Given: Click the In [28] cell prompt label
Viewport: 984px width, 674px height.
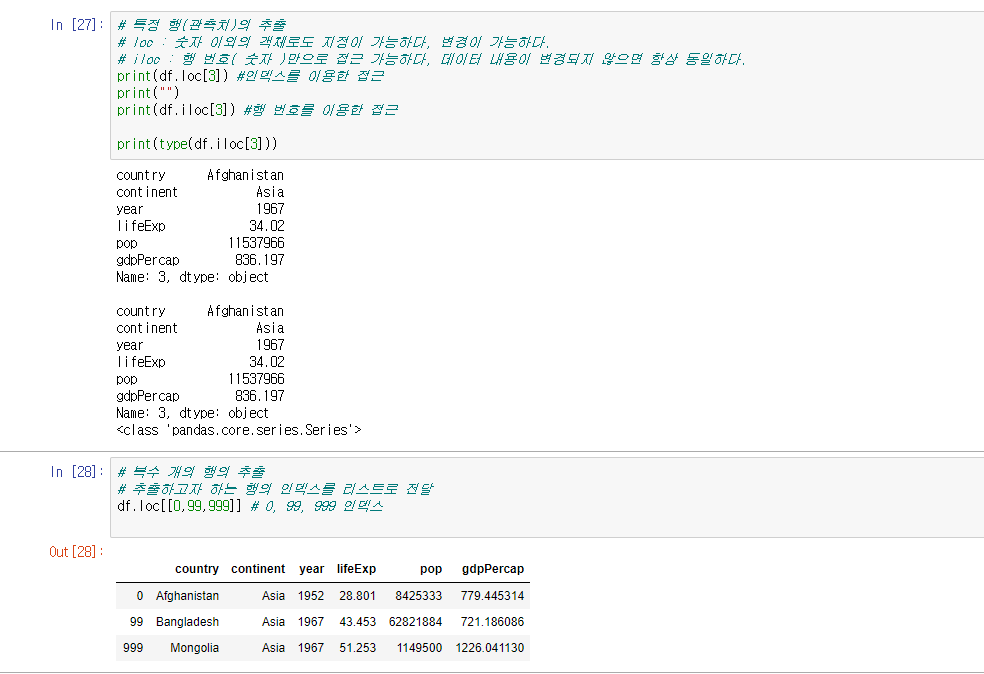Looking at the screenshot, I should click(x=77, y=472).
